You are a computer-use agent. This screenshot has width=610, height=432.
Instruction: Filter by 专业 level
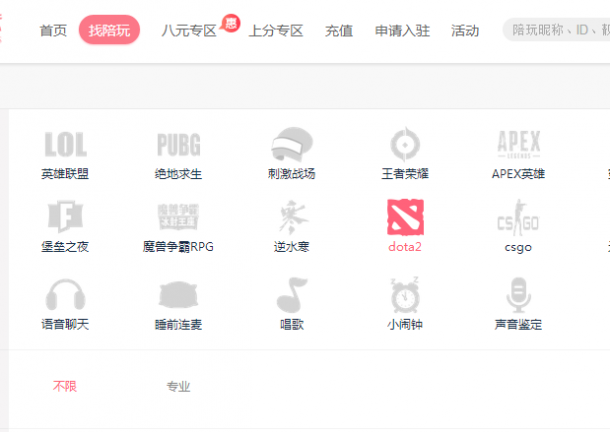[178, 386]
